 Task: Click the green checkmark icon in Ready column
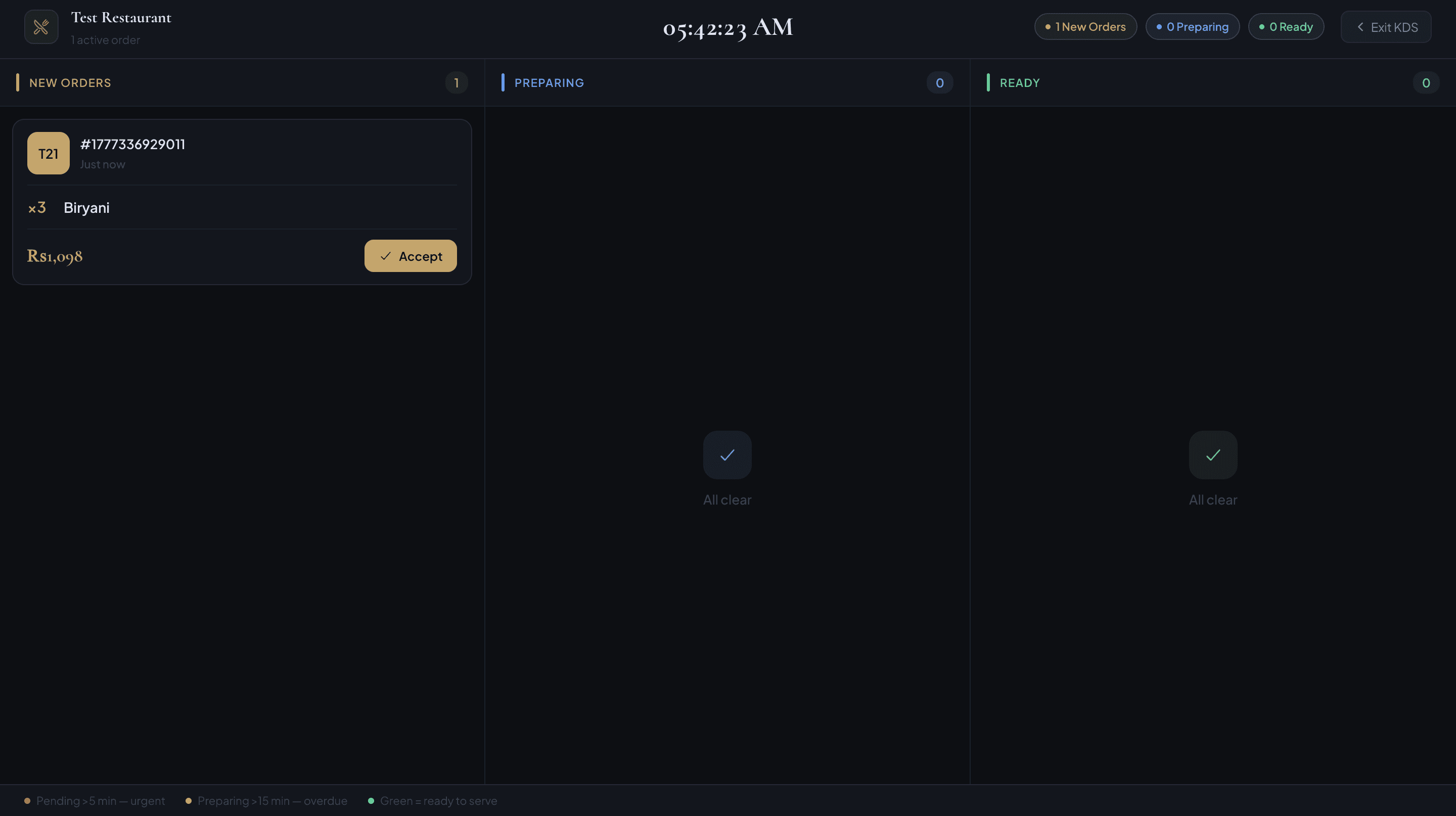point(1213,455)
